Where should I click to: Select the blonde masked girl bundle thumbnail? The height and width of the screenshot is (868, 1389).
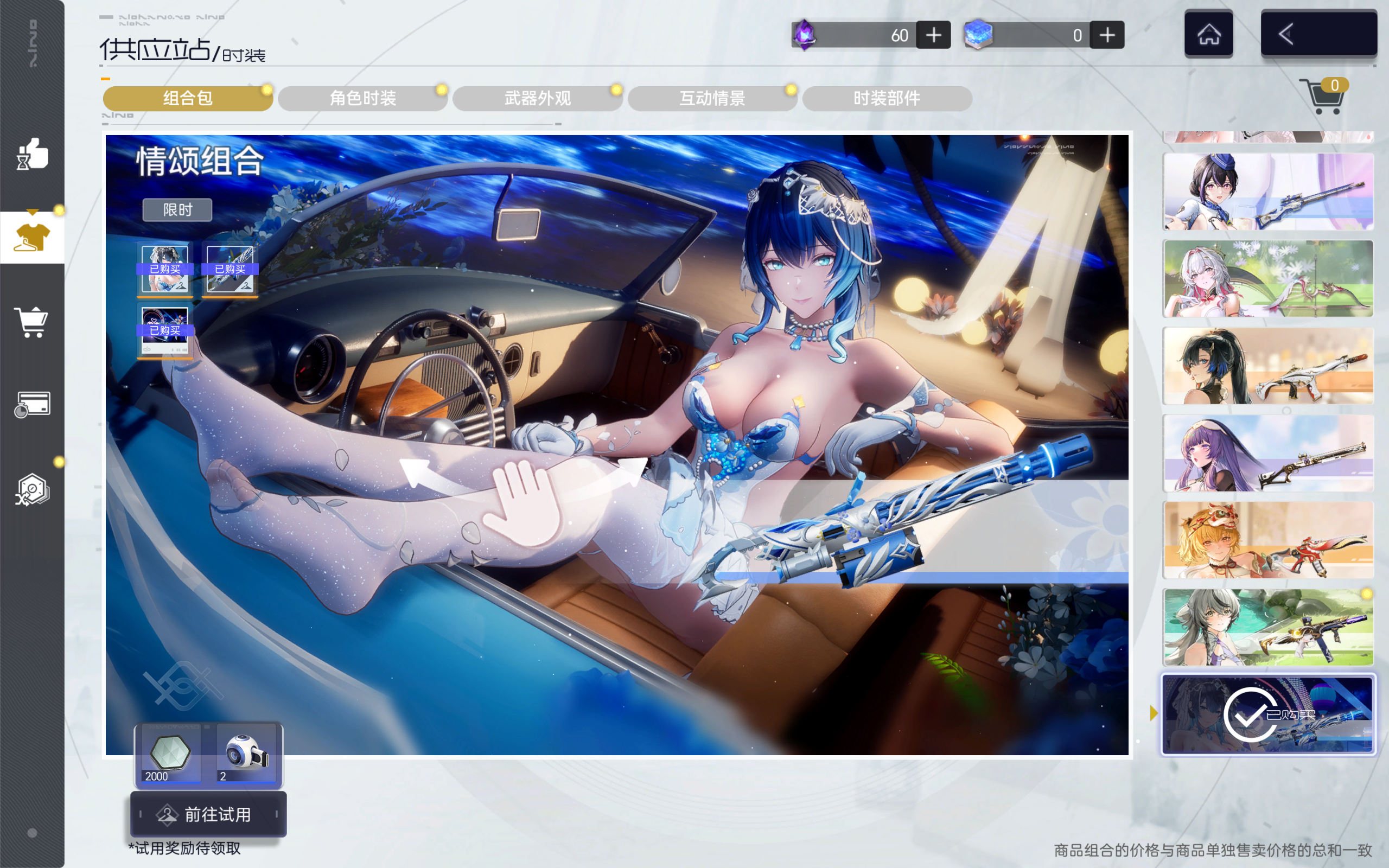coord(1269,540)
